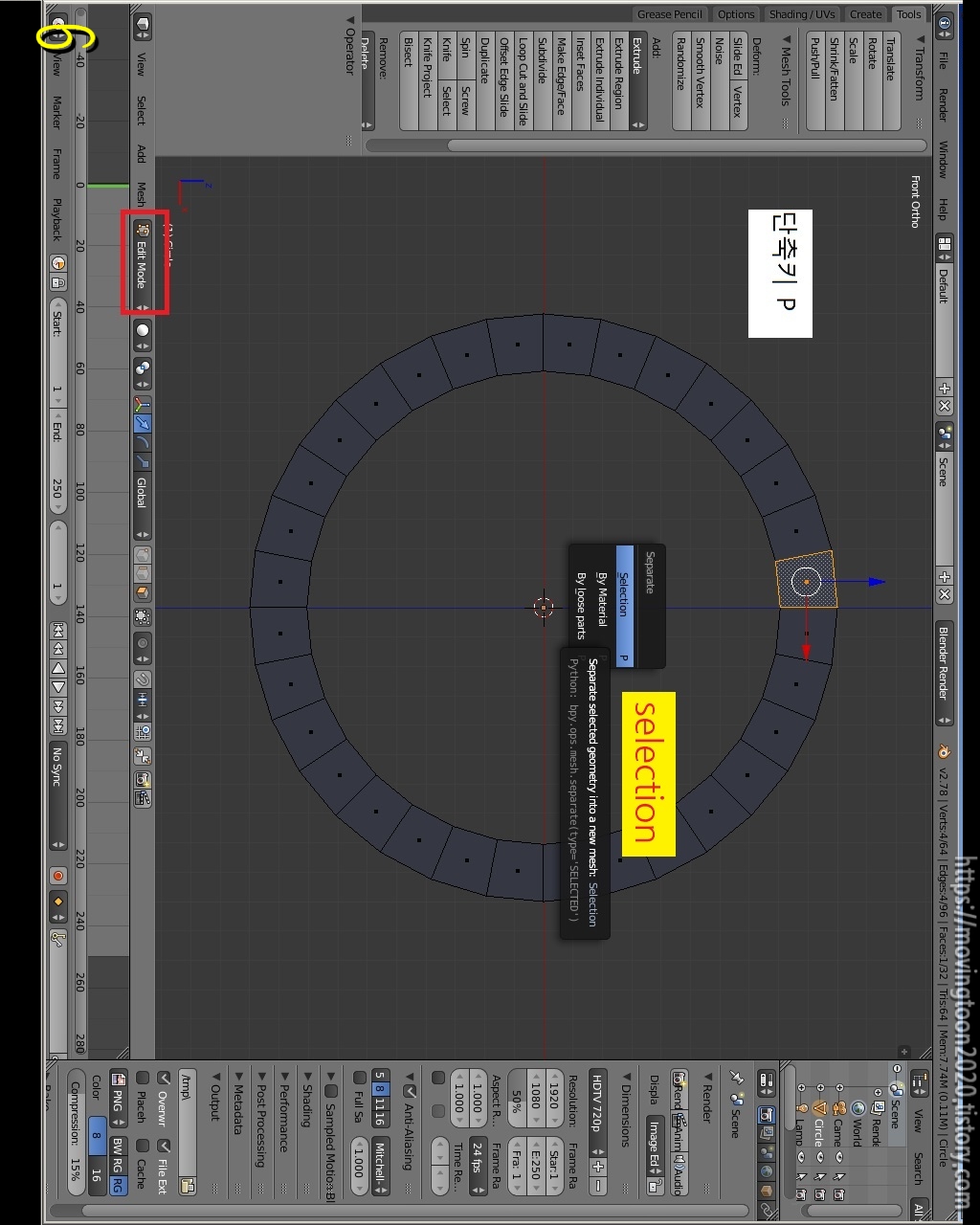980x1225 pixels.
Task: Jump to timeline end frame
Action: (58, 724)
